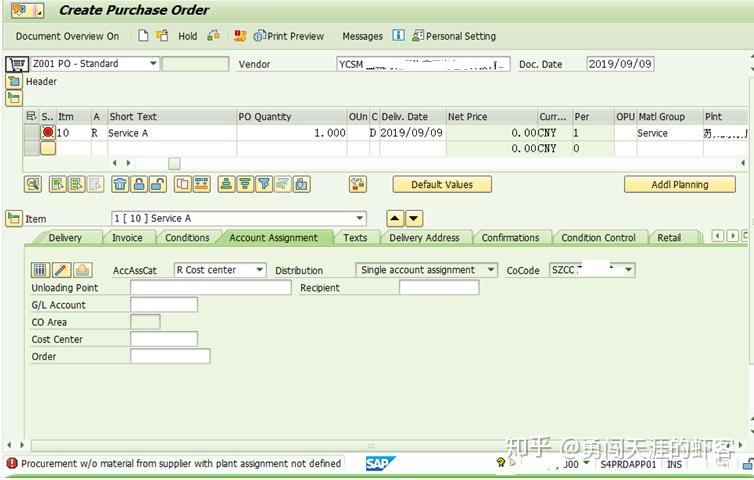Click the Cost Center input field

(x=164, y=339)
